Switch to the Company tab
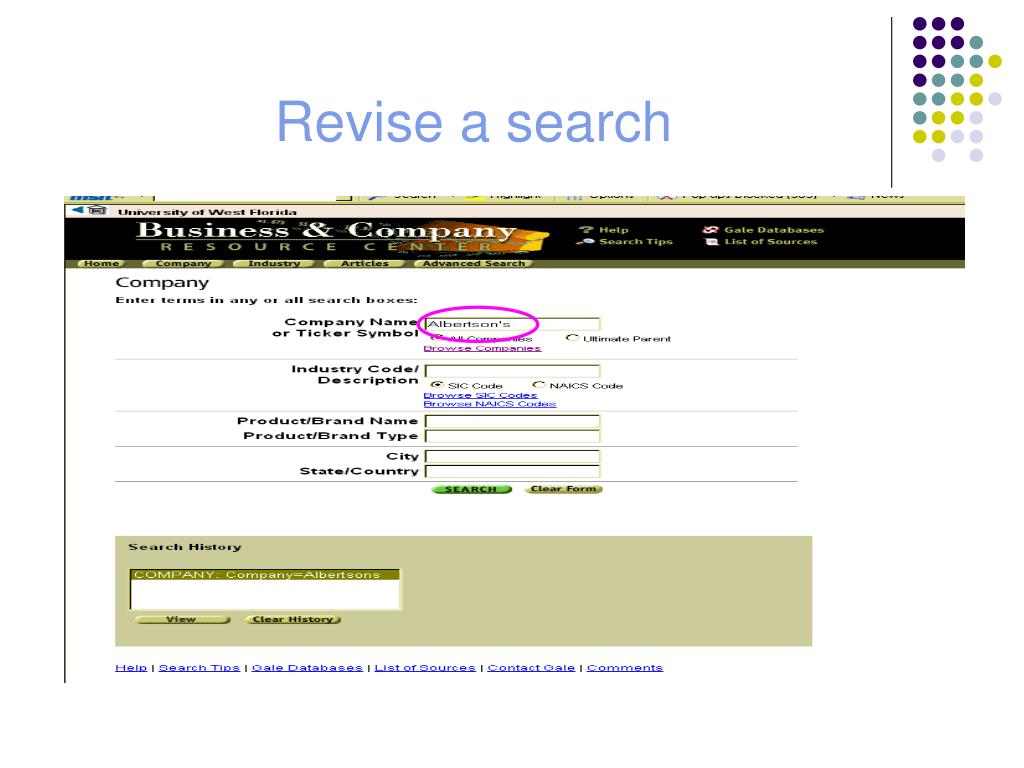Image resolution: width=1024 pixels, height=768 pixels. tap(183, 263)
